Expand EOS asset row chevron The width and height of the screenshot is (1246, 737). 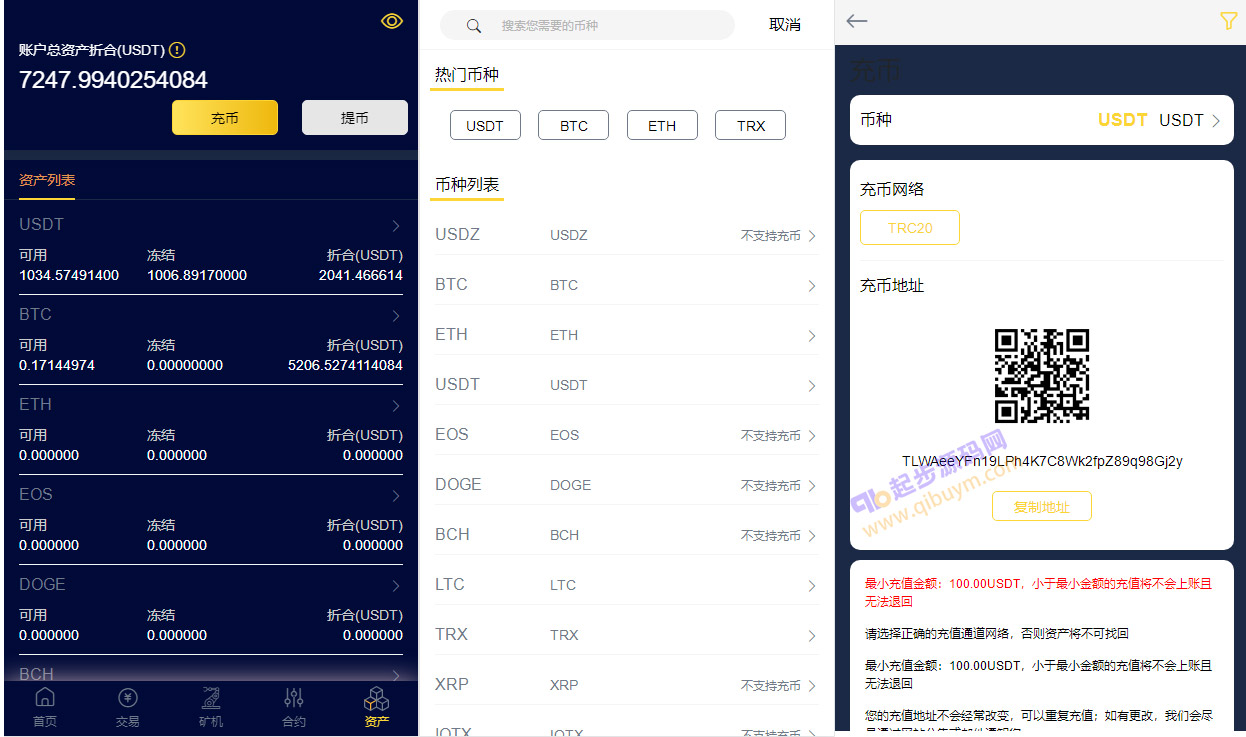(396, 496)
